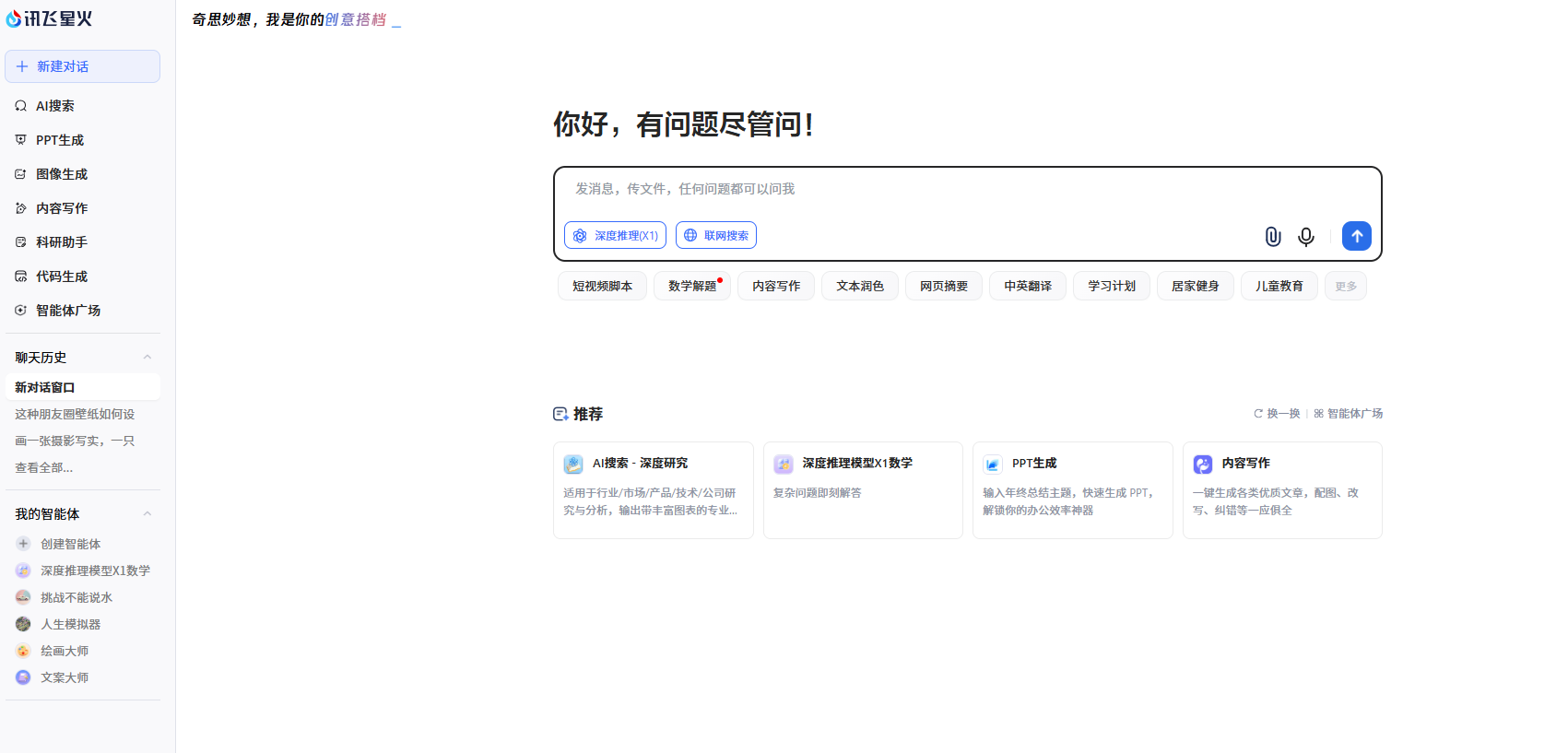The image size is (1568, 753).
Task: Click the 推荐 section icon
Action: click(560, 414)
